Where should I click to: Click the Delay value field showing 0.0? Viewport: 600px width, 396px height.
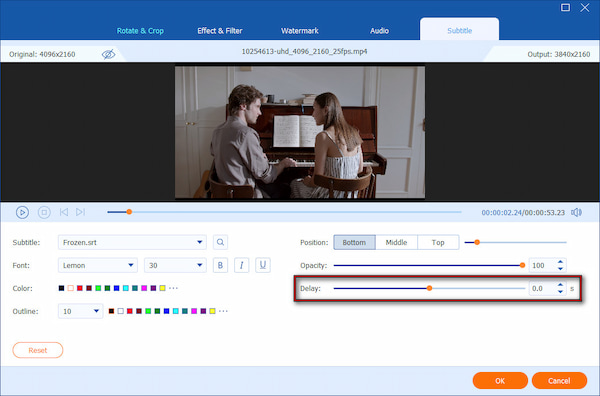click(x=542, y=288)
